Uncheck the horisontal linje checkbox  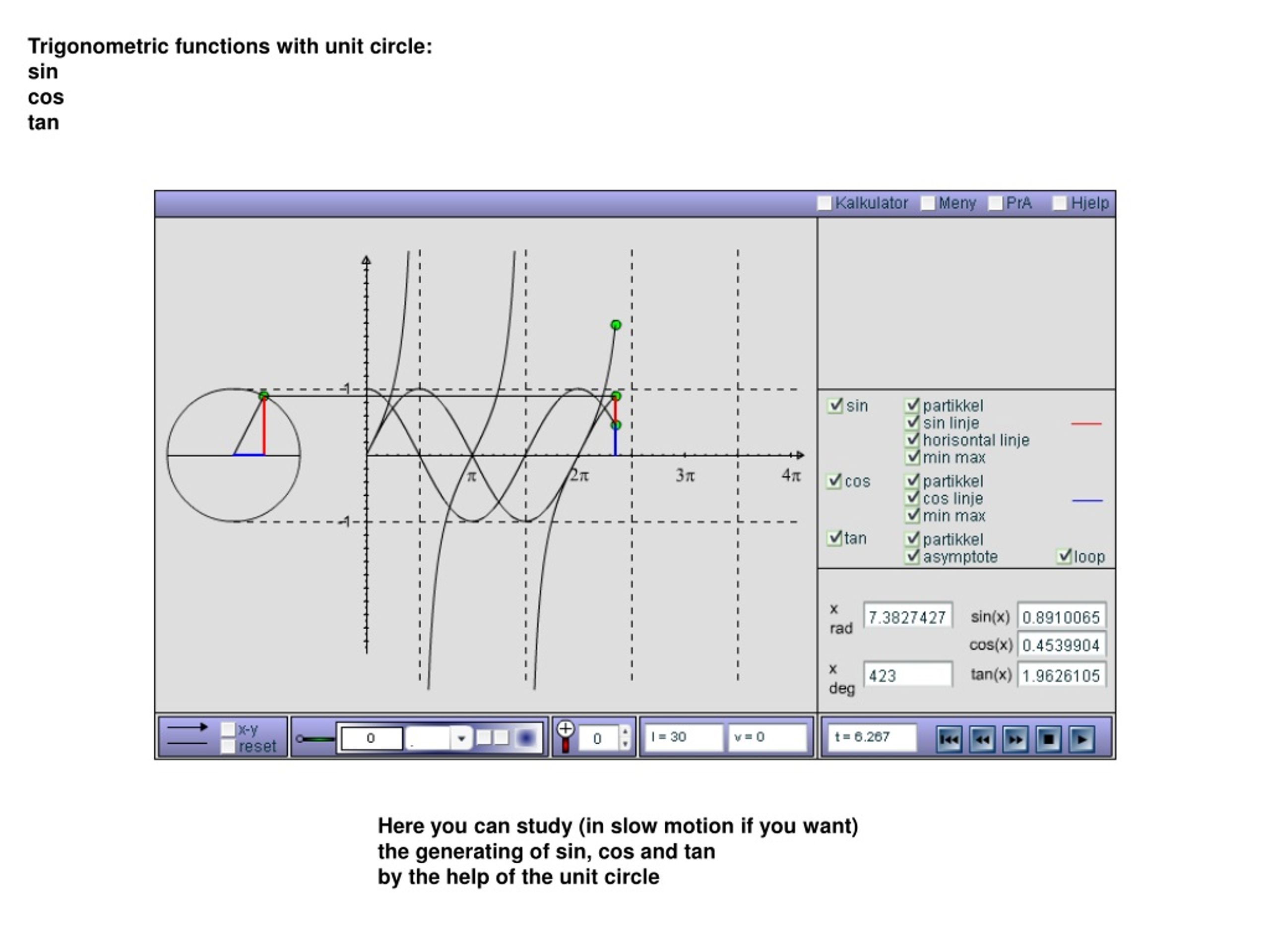pyautogui.click(x=912, y=440)
